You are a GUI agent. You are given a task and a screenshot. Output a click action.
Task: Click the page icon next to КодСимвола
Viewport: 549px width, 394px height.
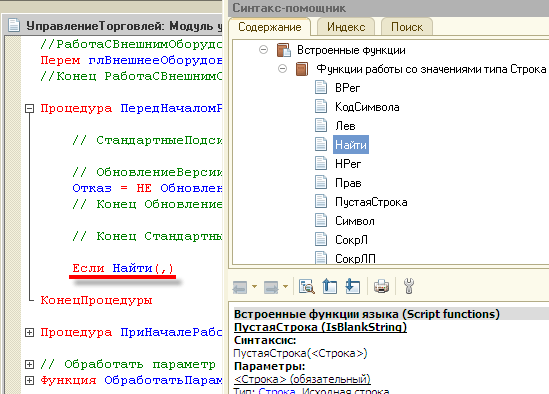(x=321, y=106)
